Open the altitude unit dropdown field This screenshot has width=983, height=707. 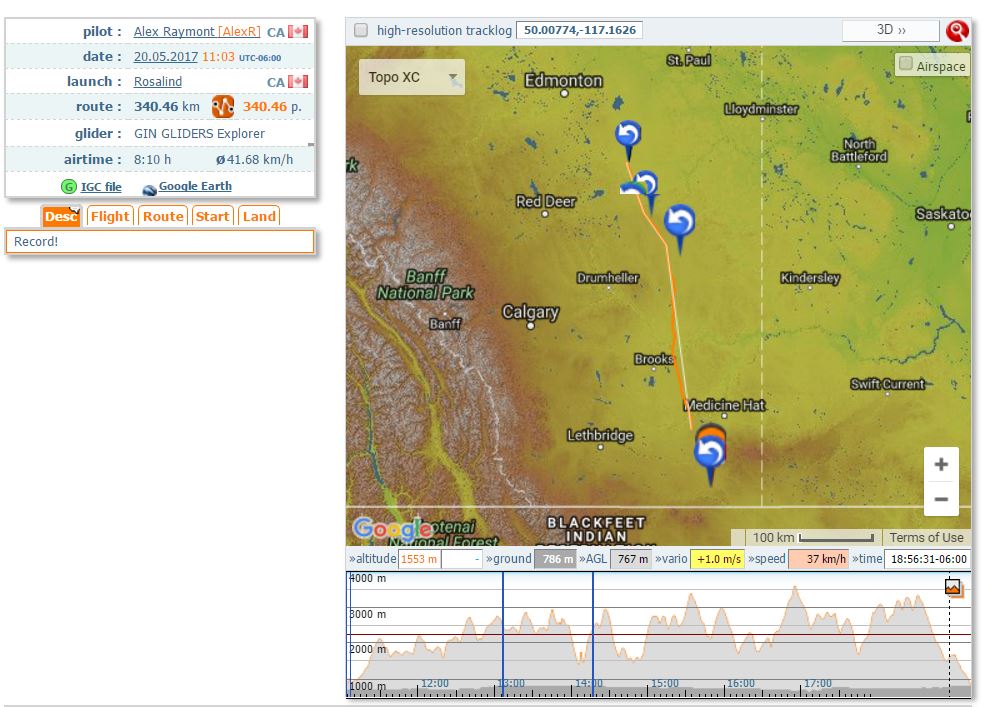coord(461,558)
